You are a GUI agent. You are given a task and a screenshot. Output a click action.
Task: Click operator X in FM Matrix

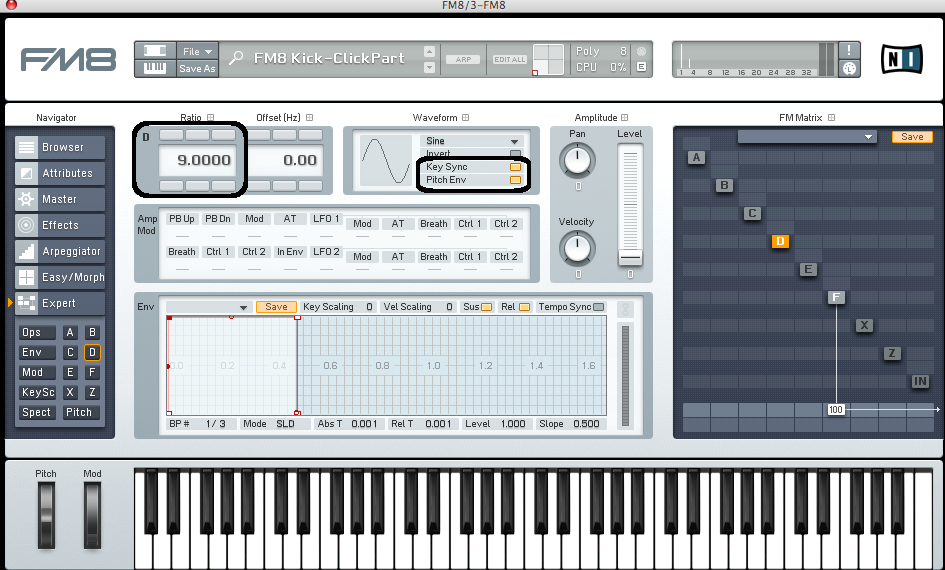pyautogui.click(x=864, y=325)
